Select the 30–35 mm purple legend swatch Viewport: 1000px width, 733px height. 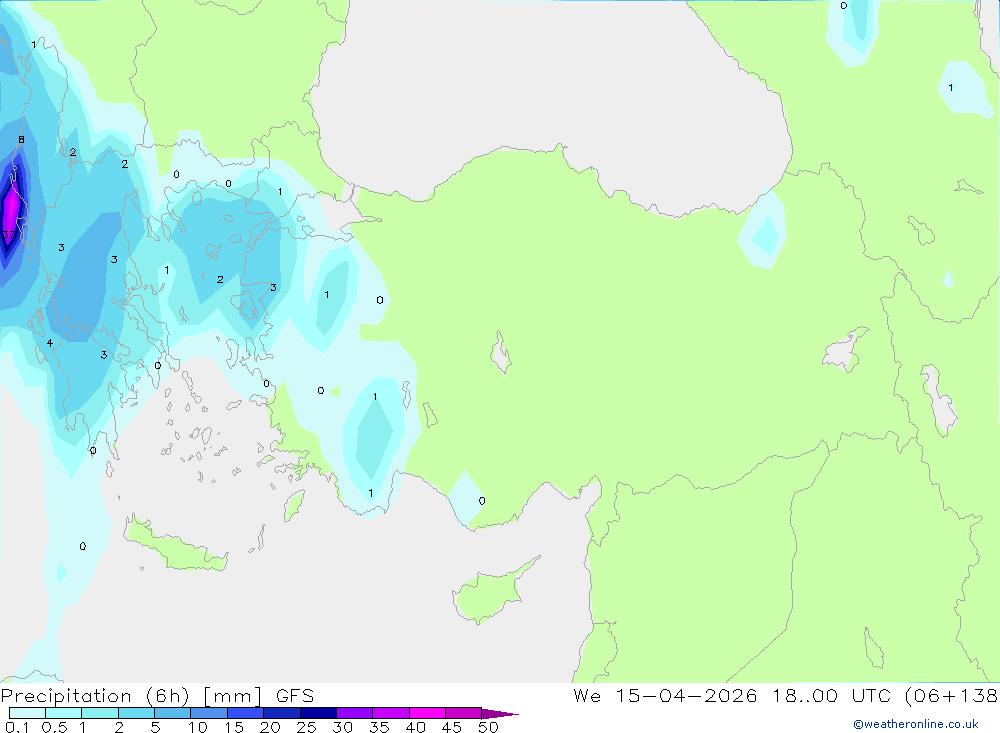click(354, 713)
